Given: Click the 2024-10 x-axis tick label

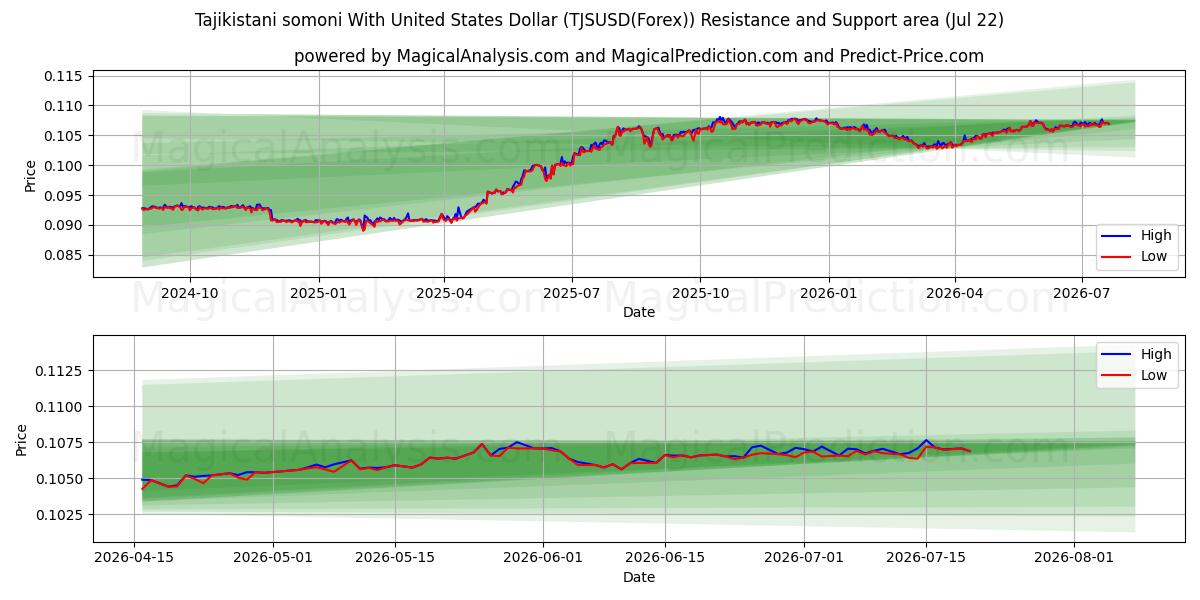Looking at the screenshot, I should click(189, 294).
